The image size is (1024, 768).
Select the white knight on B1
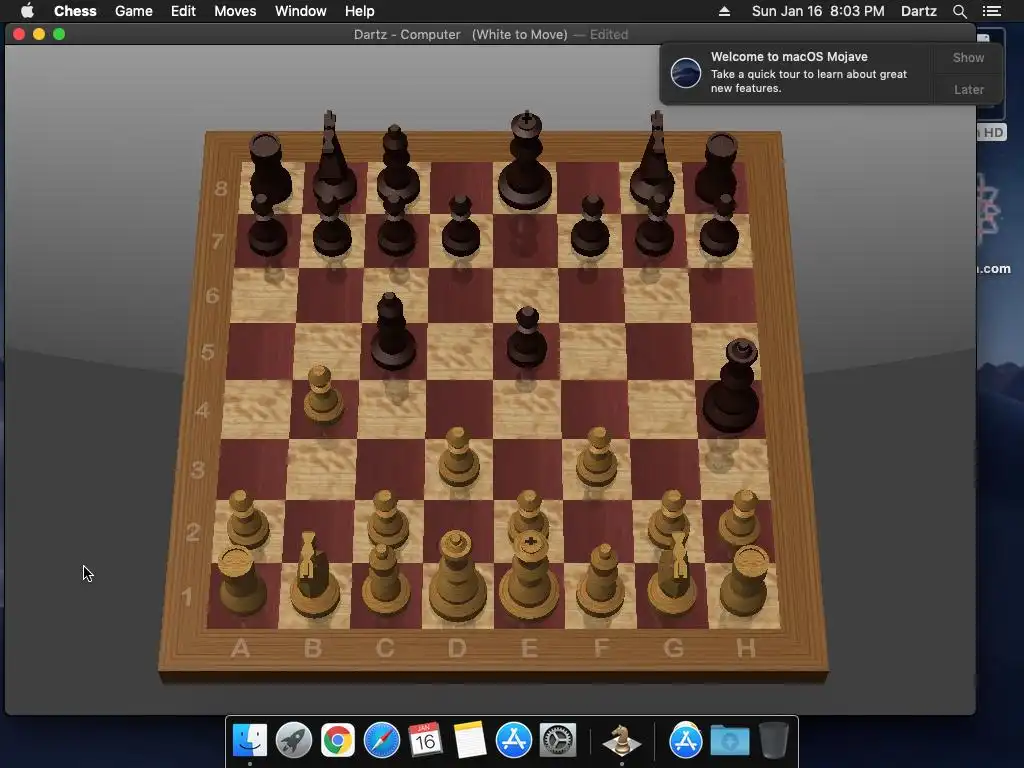coord(314,578)
